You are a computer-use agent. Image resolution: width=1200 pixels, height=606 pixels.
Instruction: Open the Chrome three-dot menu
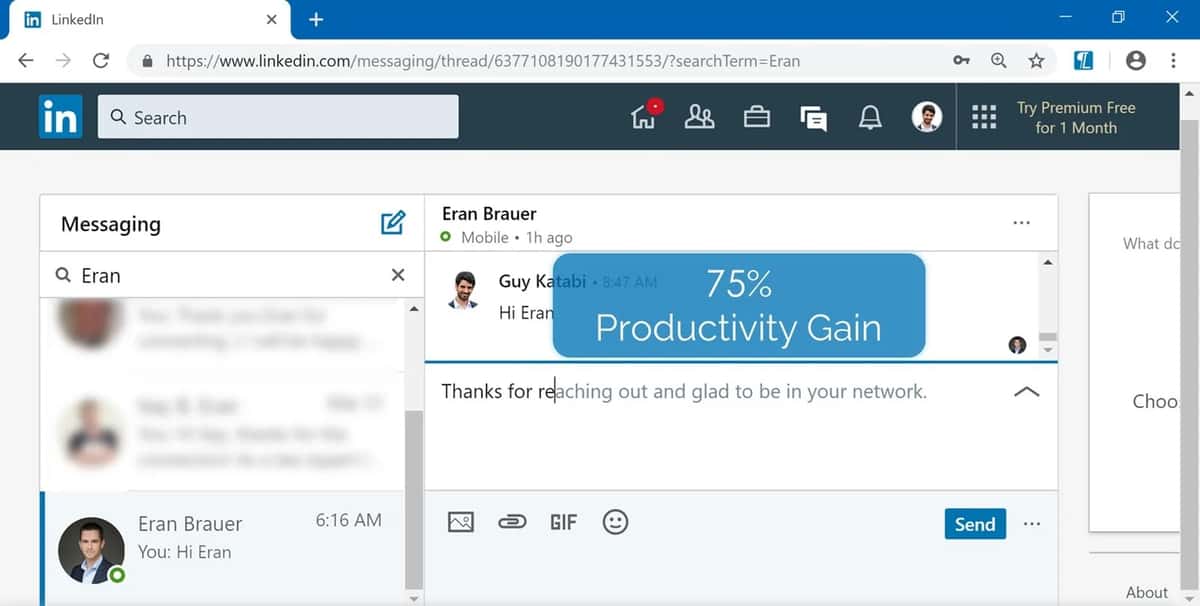tap(1173, 60)
